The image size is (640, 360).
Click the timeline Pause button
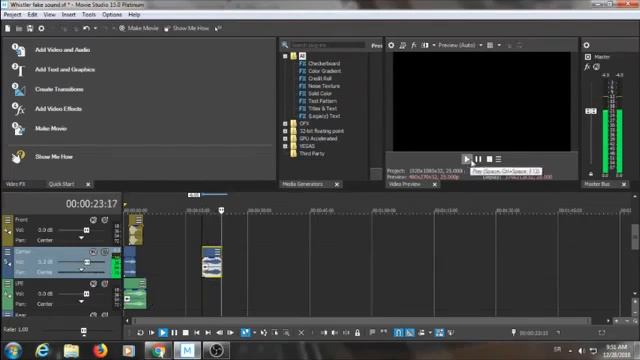[x=174, y=333]
